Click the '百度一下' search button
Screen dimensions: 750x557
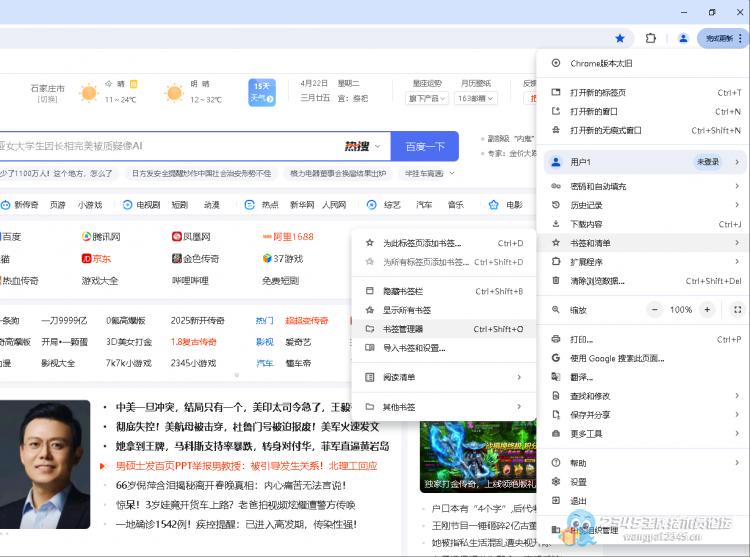tap(425, 146)
